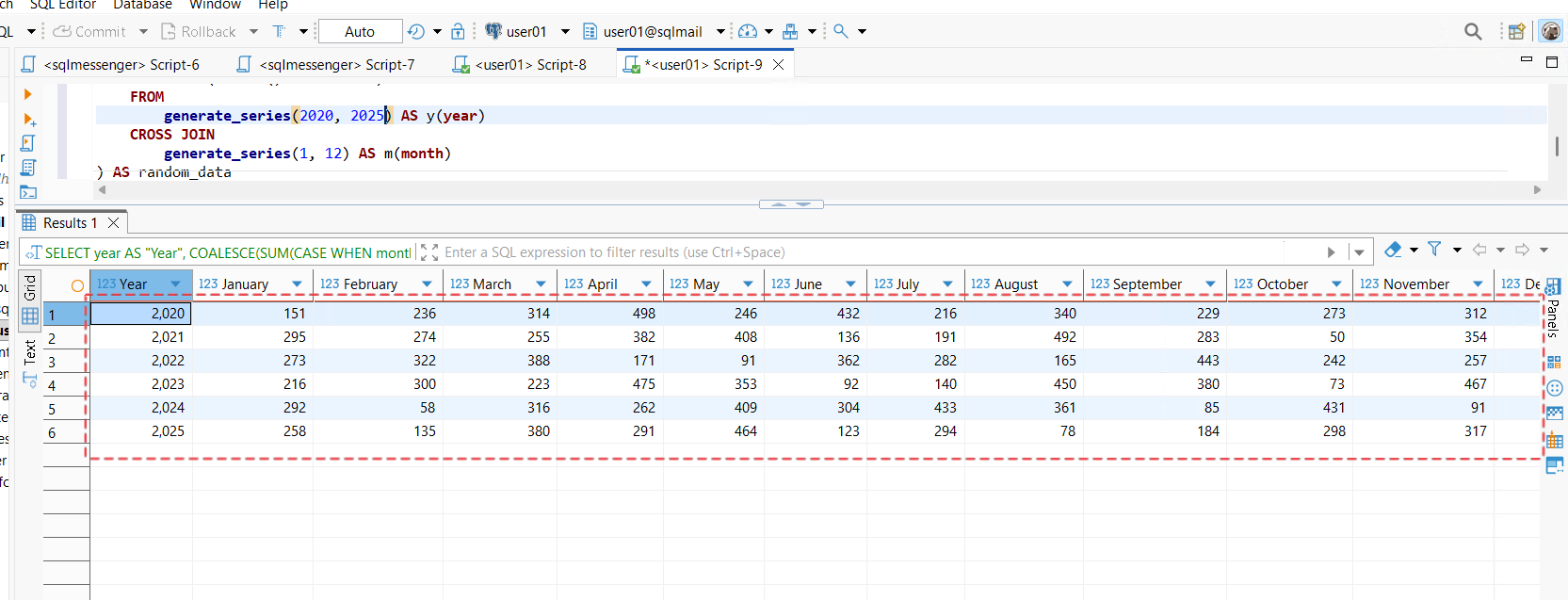Apply filter with the play arrow

point(1331,251)
